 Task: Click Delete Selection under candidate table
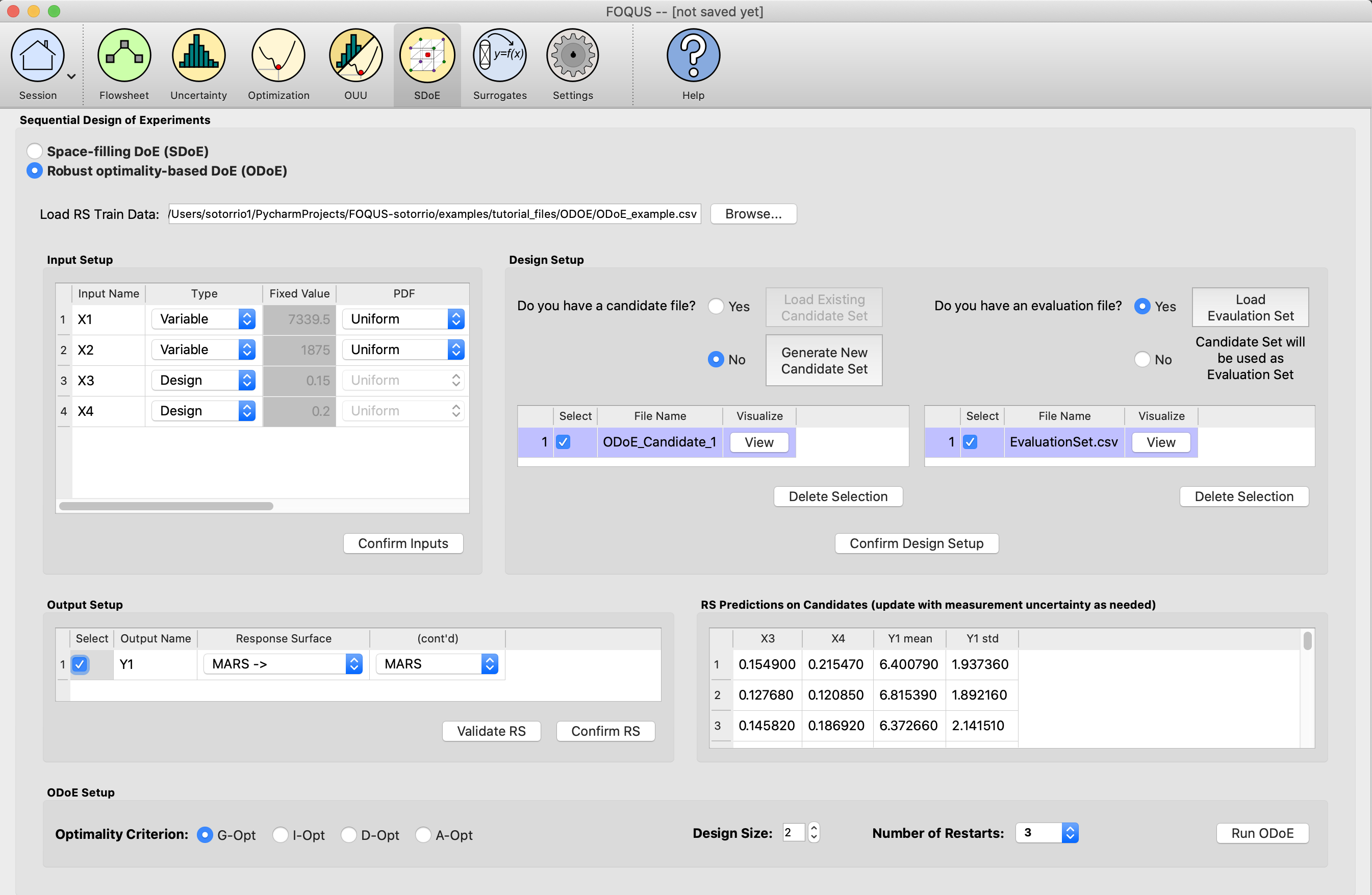tap(838, 496)
